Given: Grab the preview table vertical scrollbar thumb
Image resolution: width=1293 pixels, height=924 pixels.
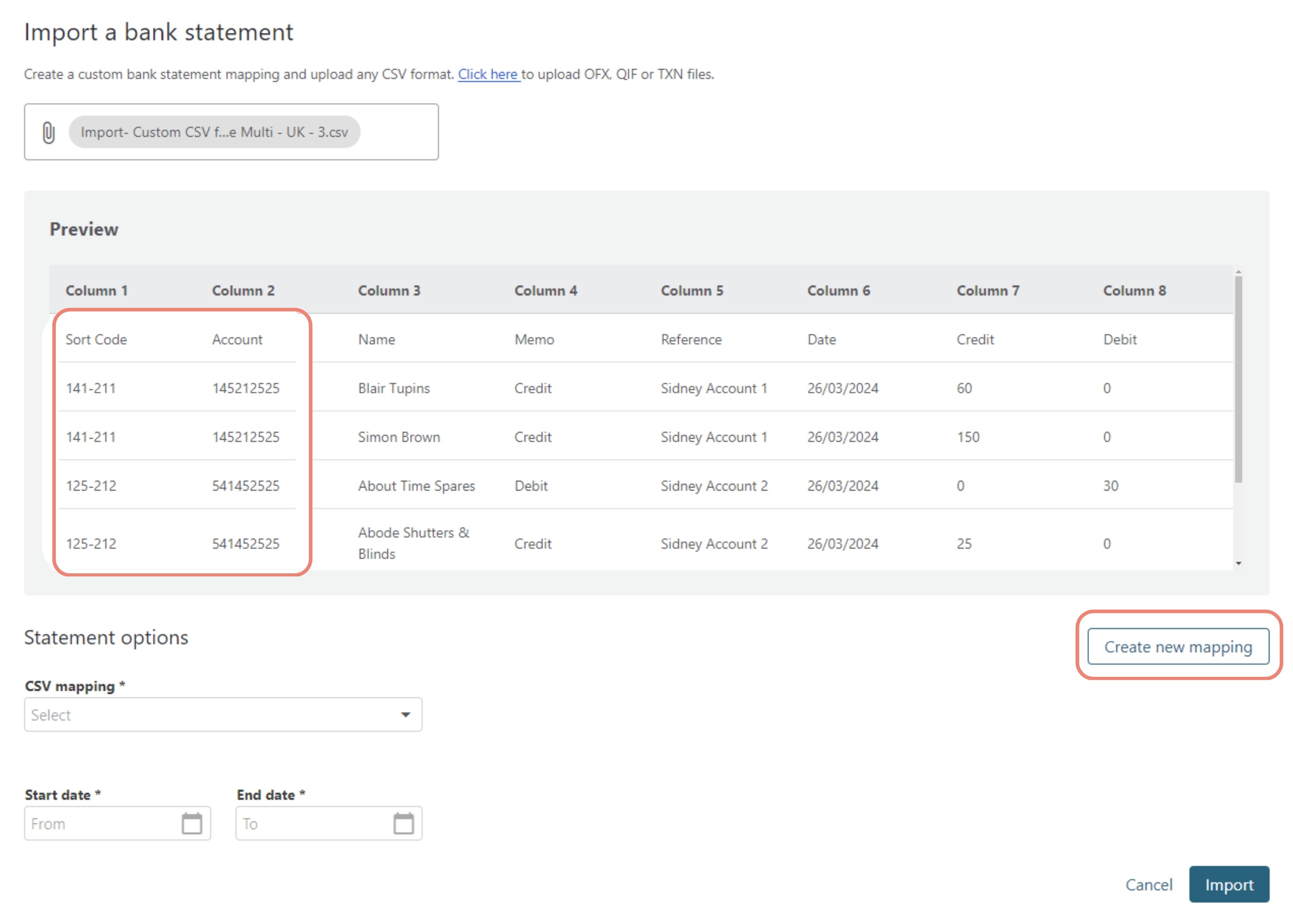Looking at the screenshot, I should click(x=1238, y=380).
